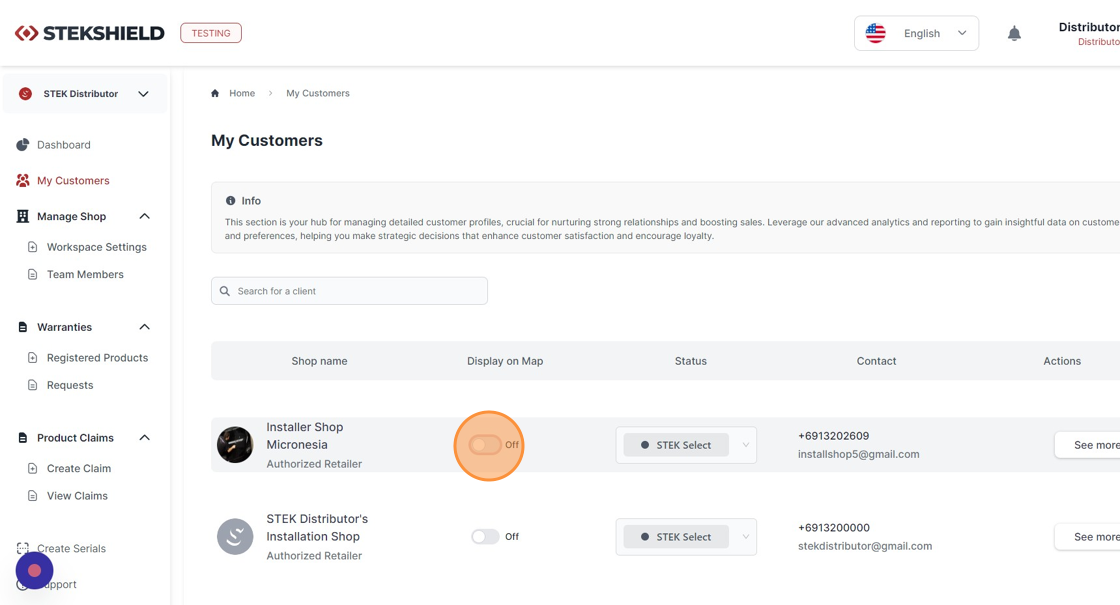The height and width of the screenshot is (605, 1120).
Task: Toggle Display on Map for Installer Shop Micronesia
Action: pyautogui.click(x=485, y=445)
